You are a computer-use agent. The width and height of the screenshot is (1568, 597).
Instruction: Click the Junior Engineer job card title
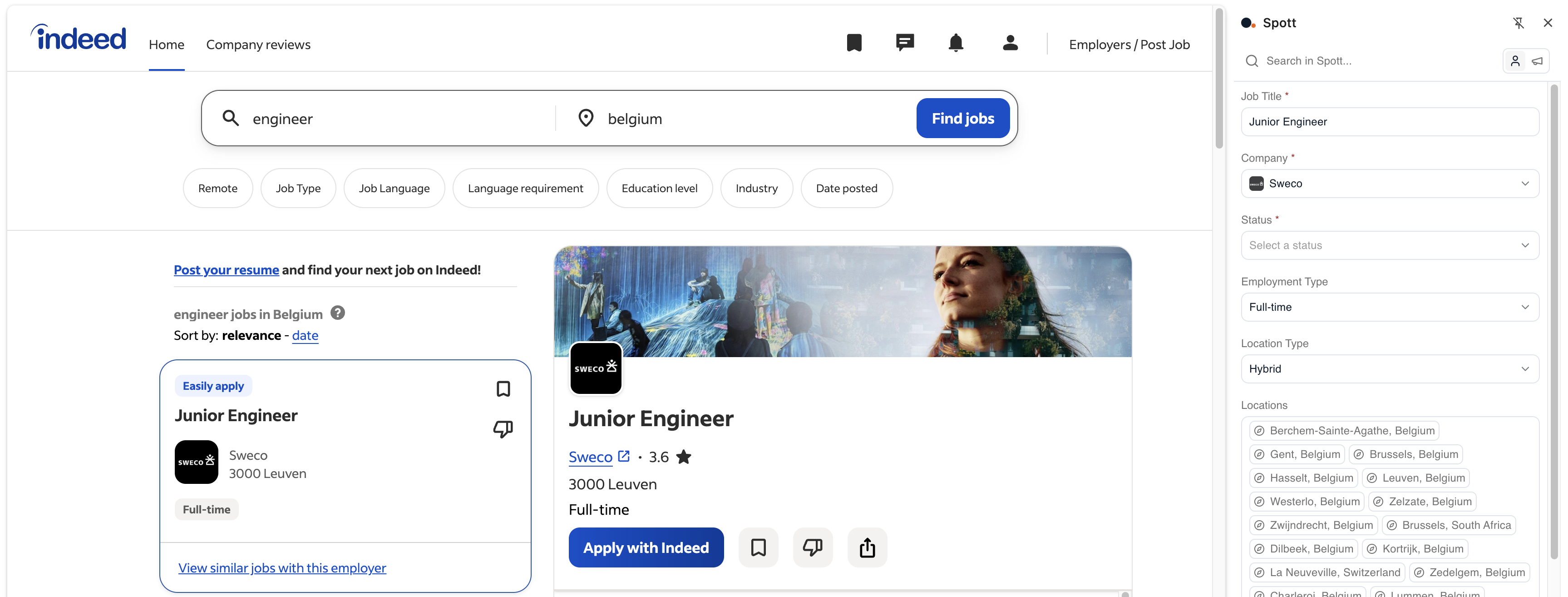(236, 415)
